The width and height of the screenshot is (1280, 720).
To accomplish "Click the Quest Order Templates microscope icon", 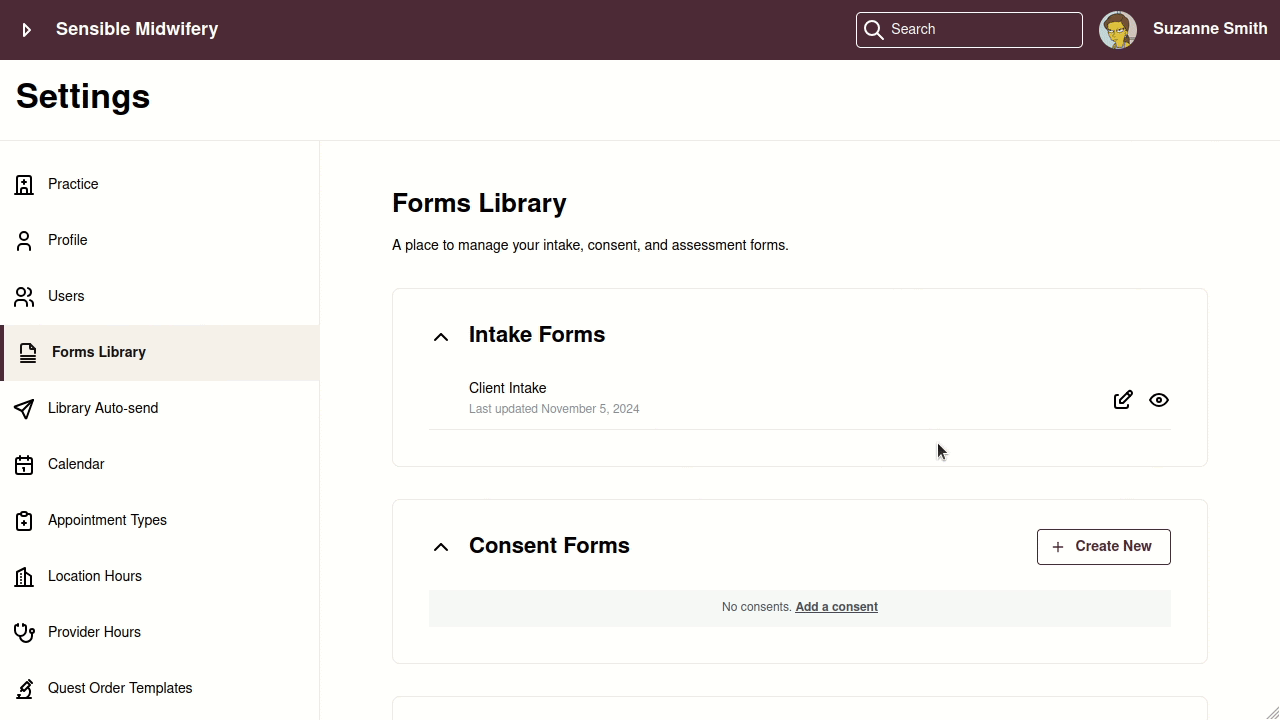I will click(x=24, y=689).
